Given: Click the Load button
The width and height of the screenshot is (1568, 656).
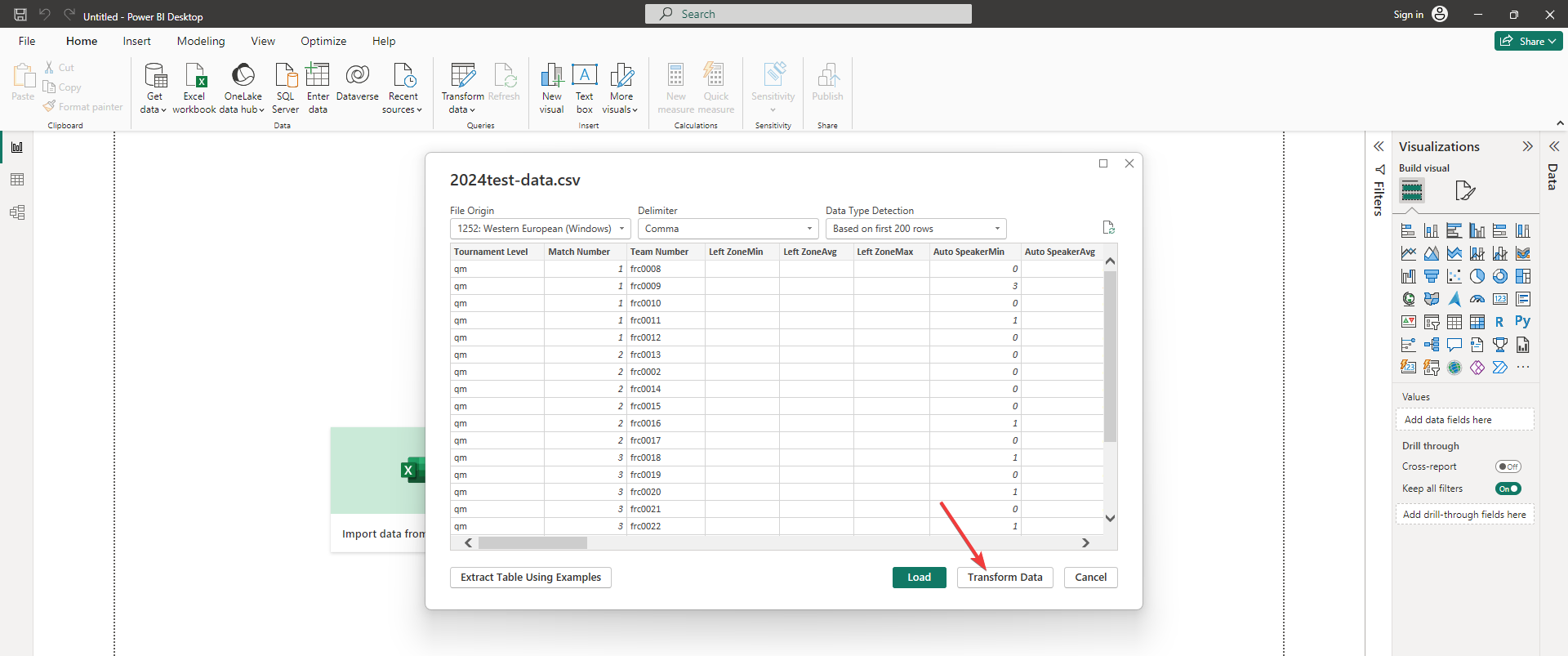Looking at the screenshot, I should 919,577.
